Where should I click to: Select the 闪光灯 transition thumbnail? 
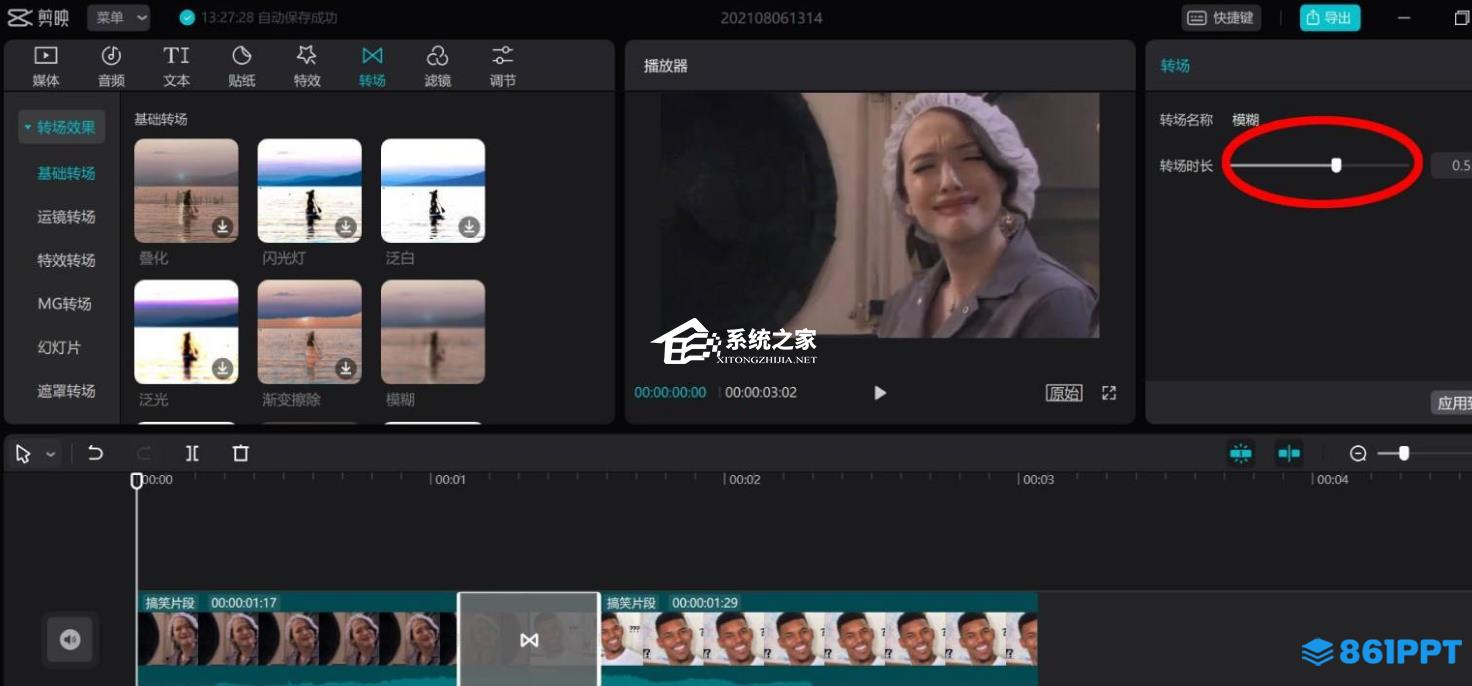click(310, 191)
